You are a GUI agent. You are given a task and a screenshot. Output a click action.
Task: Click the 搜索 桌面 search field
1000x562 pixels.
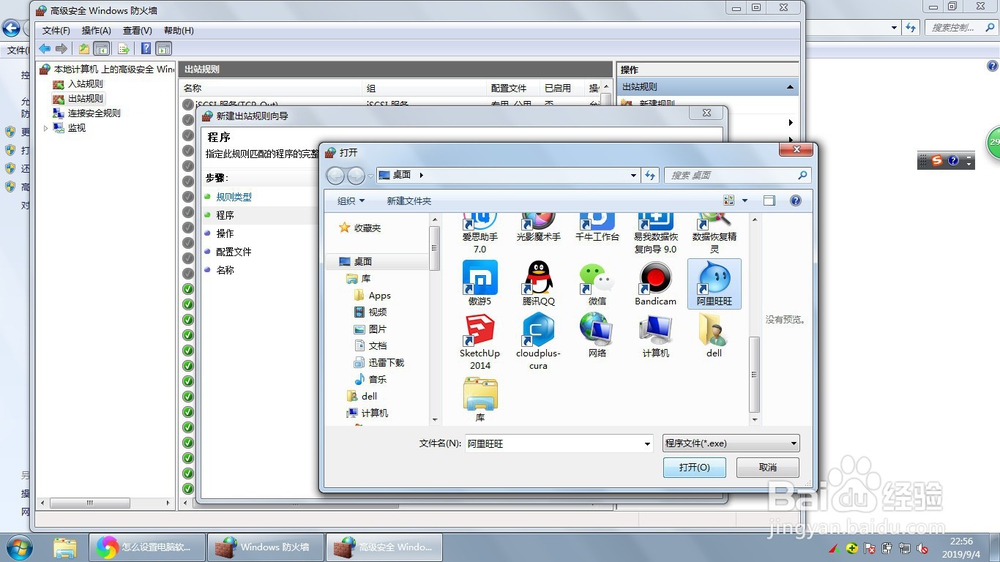pos(737,175)
